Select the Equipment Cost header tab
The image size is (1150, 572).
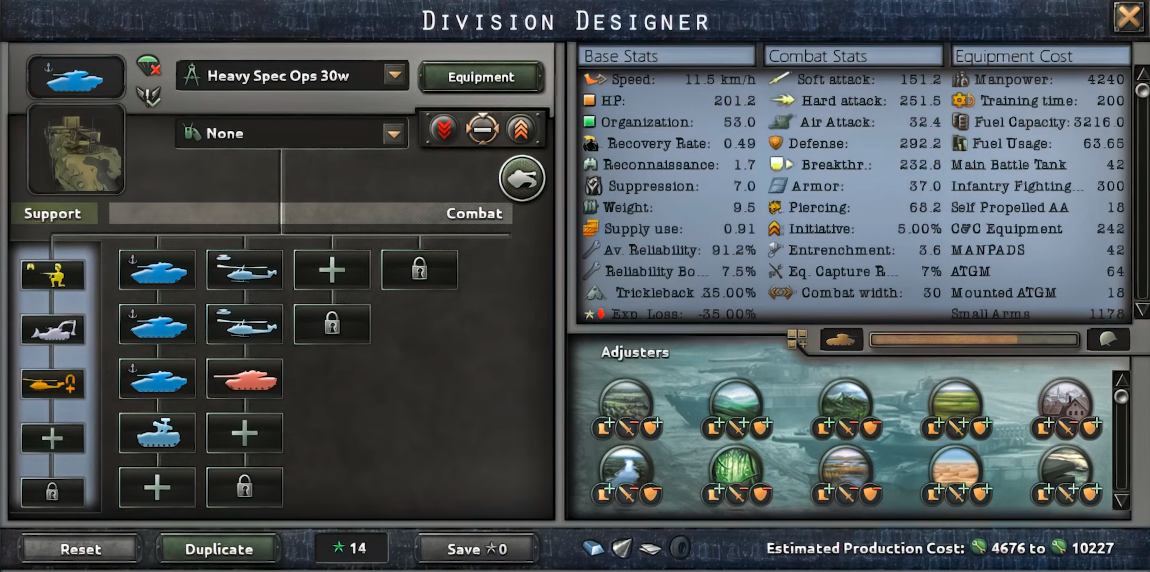pos(1040,56)
